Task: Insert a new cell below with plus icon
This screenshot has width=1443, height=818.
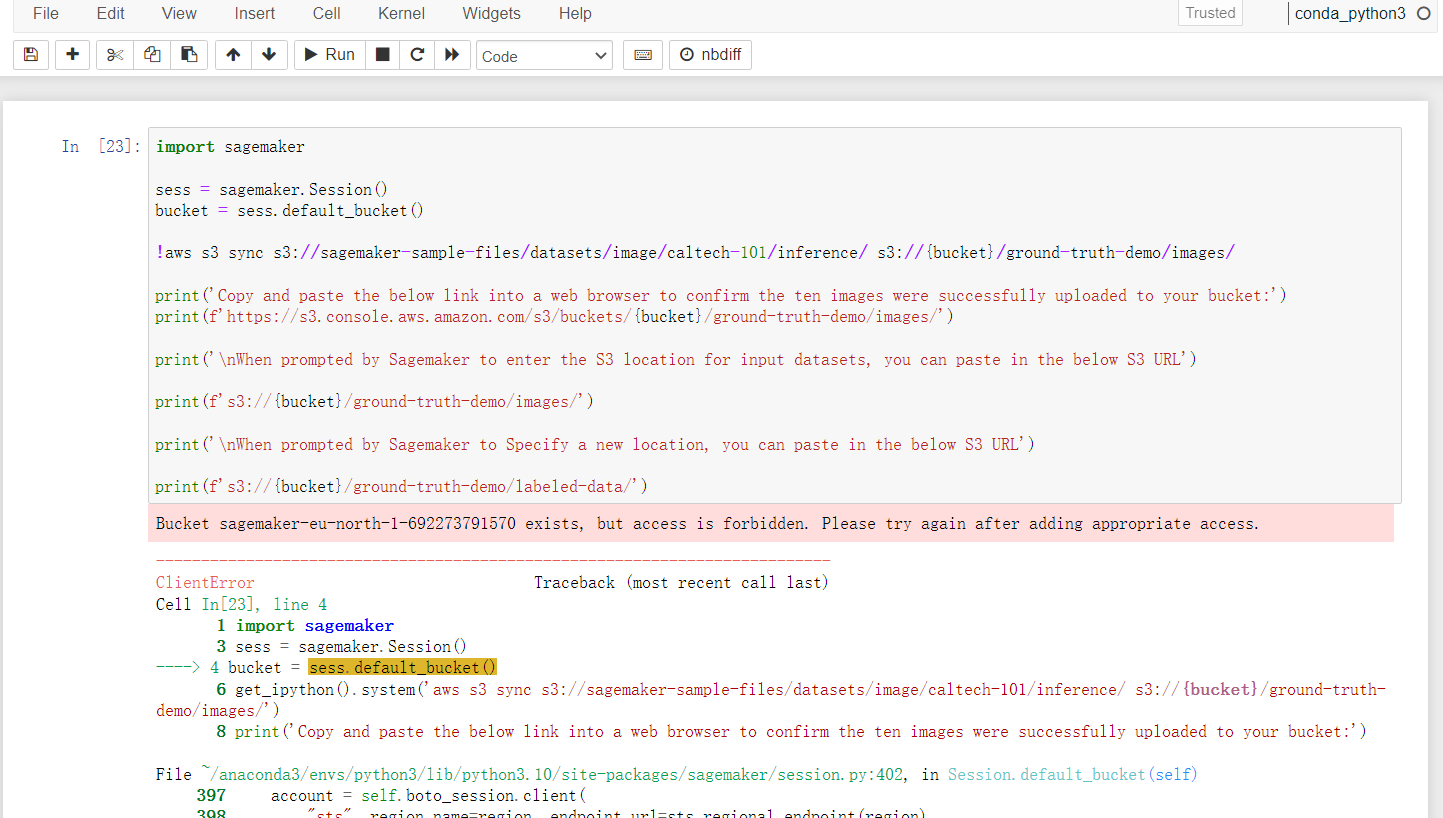Action: (x=72, y=55)
